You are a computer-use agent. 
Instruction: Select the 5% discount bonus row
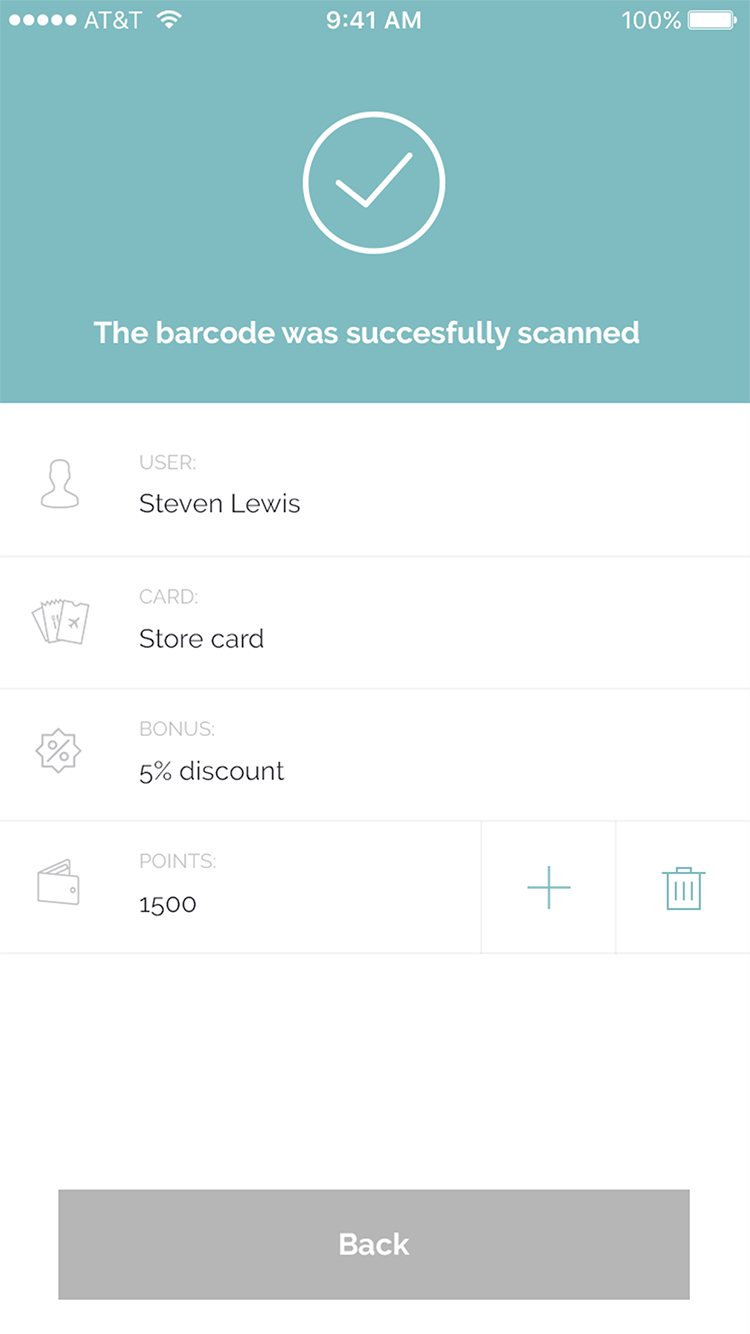[375, 755]
